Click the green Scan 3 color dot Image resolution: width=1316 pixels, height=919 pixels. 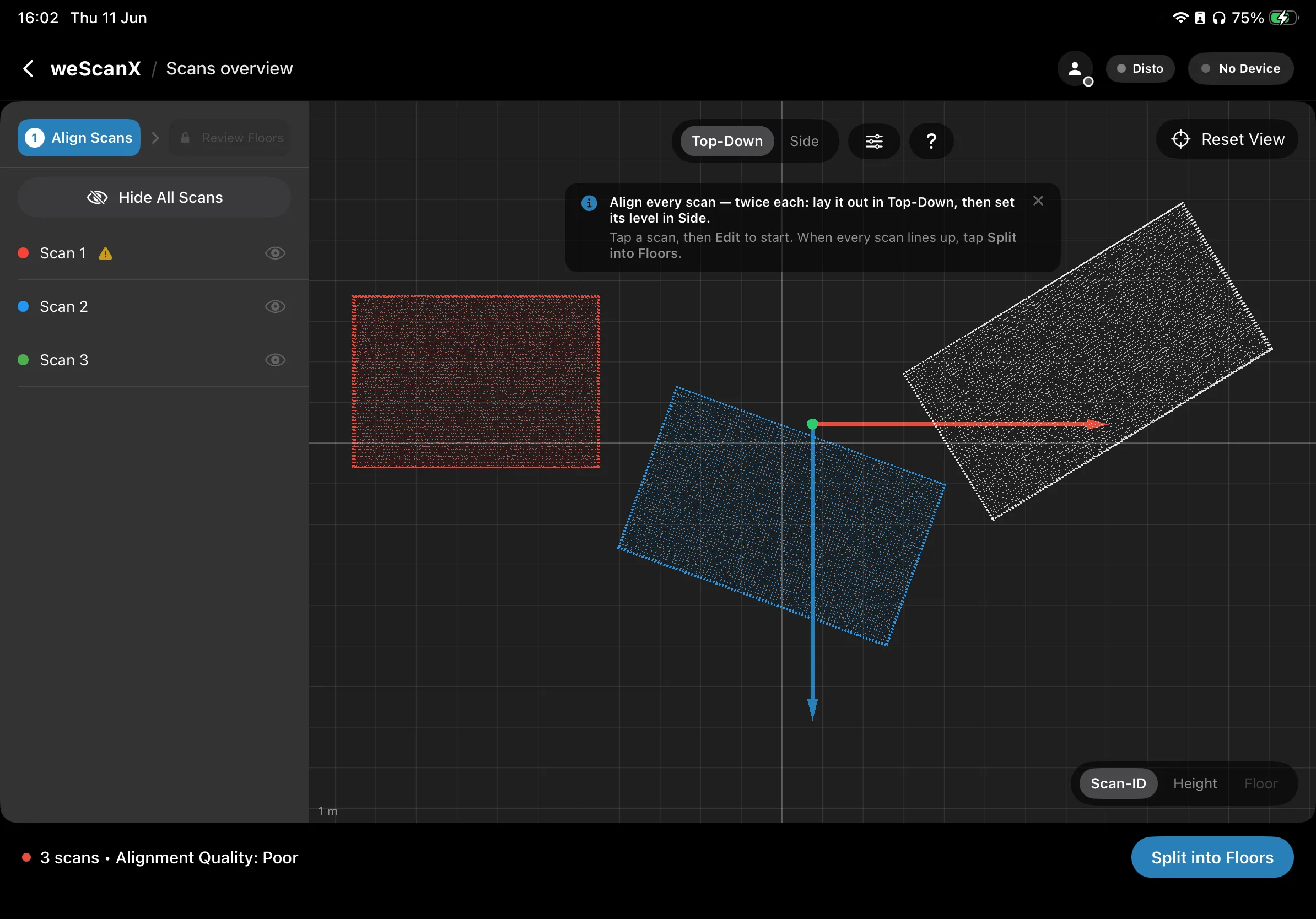point(24,360)
